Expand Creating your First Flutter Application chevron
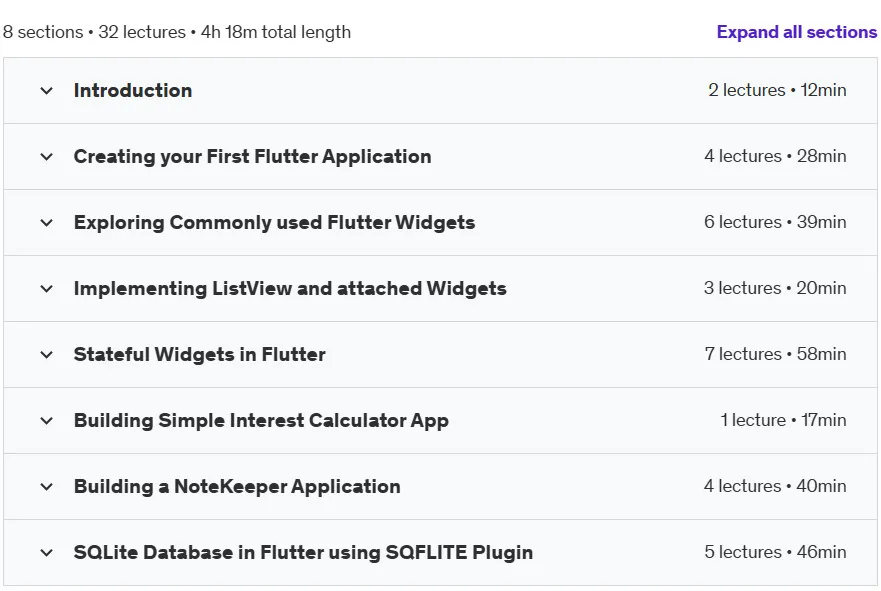Image resolution: width=881 pixels, height=591 pixels. [x=47, y=157]
